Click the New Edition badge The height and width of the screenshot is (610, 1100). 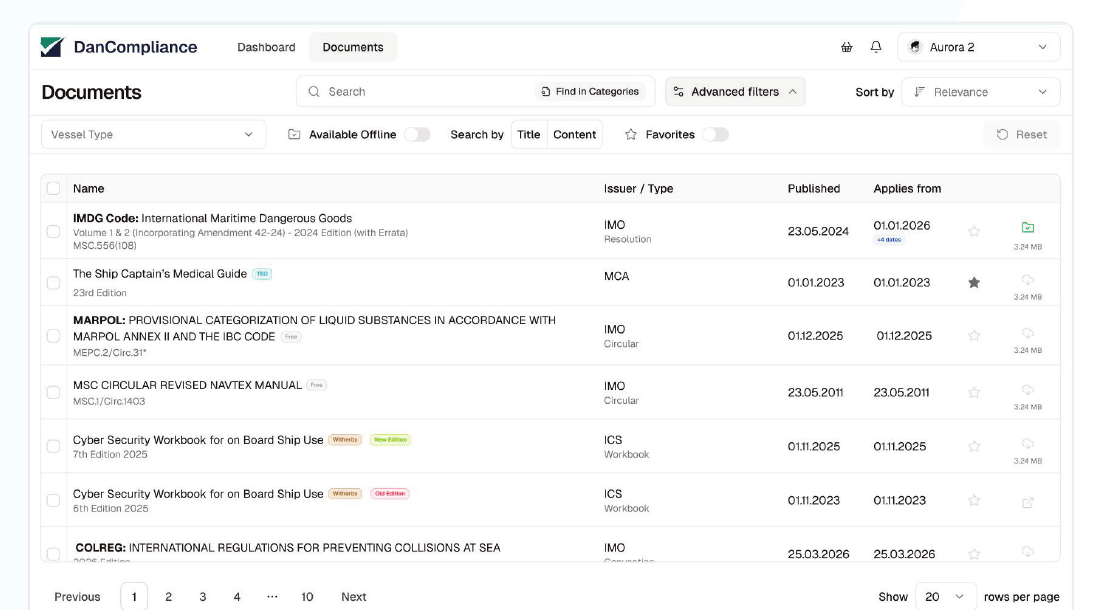390,440
